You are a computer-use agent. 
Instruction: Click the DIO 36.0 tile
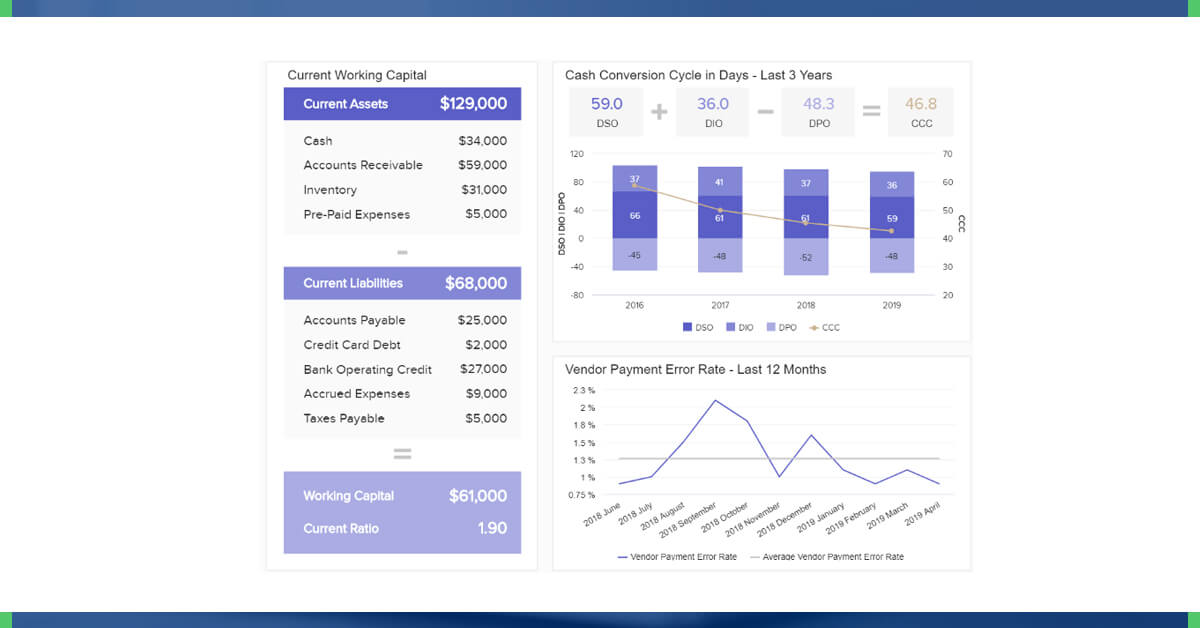712,112
